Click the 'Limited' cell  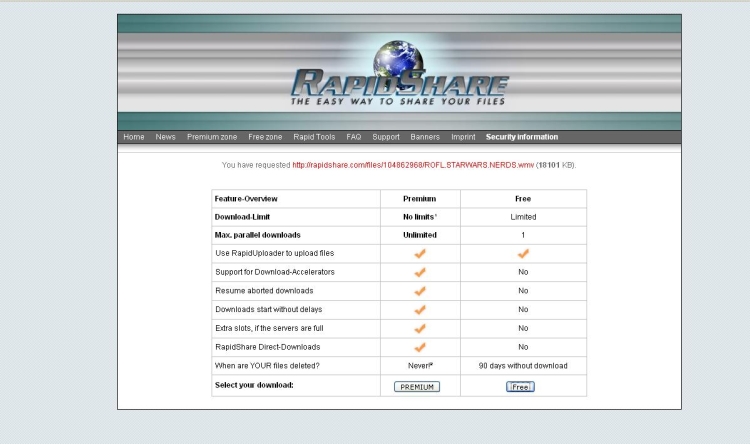[x=523, y=217]
